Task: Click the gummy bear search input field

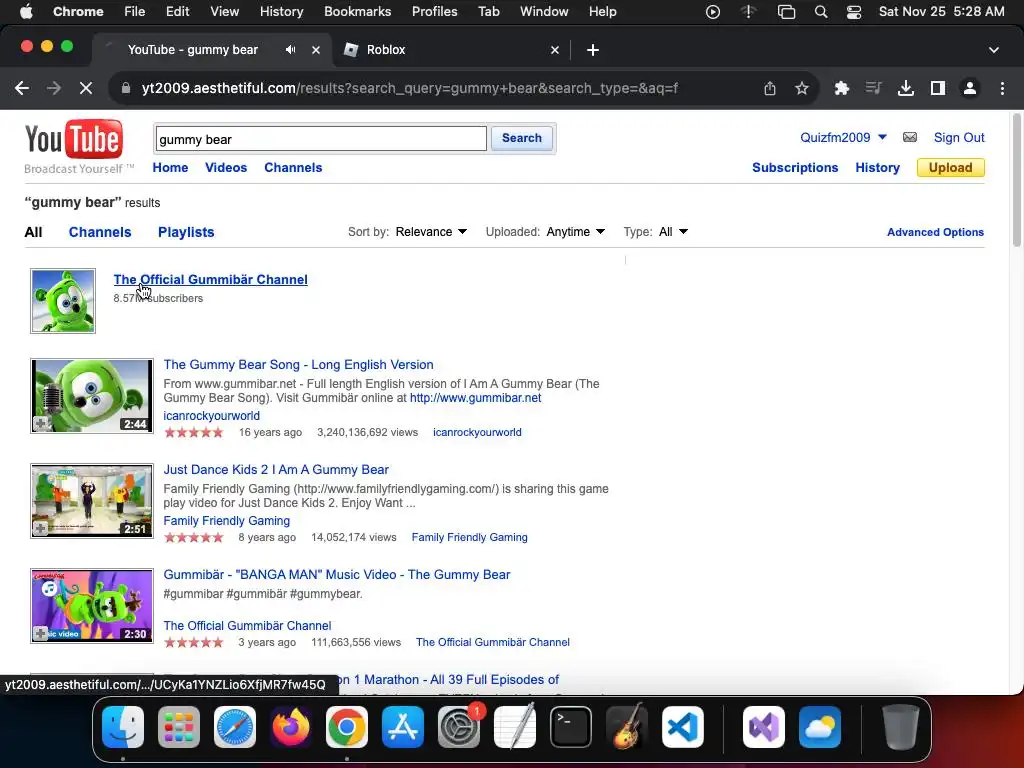Action: coord(321,139)
